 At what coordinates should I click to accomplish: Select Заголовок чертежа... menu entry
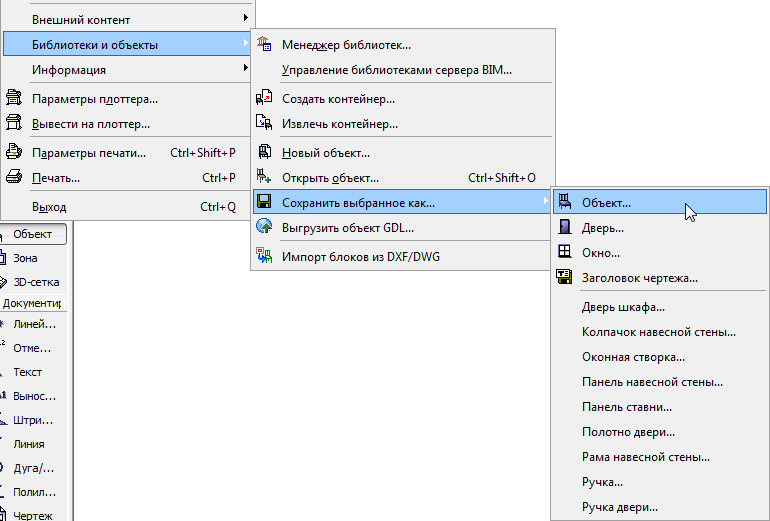639,277
